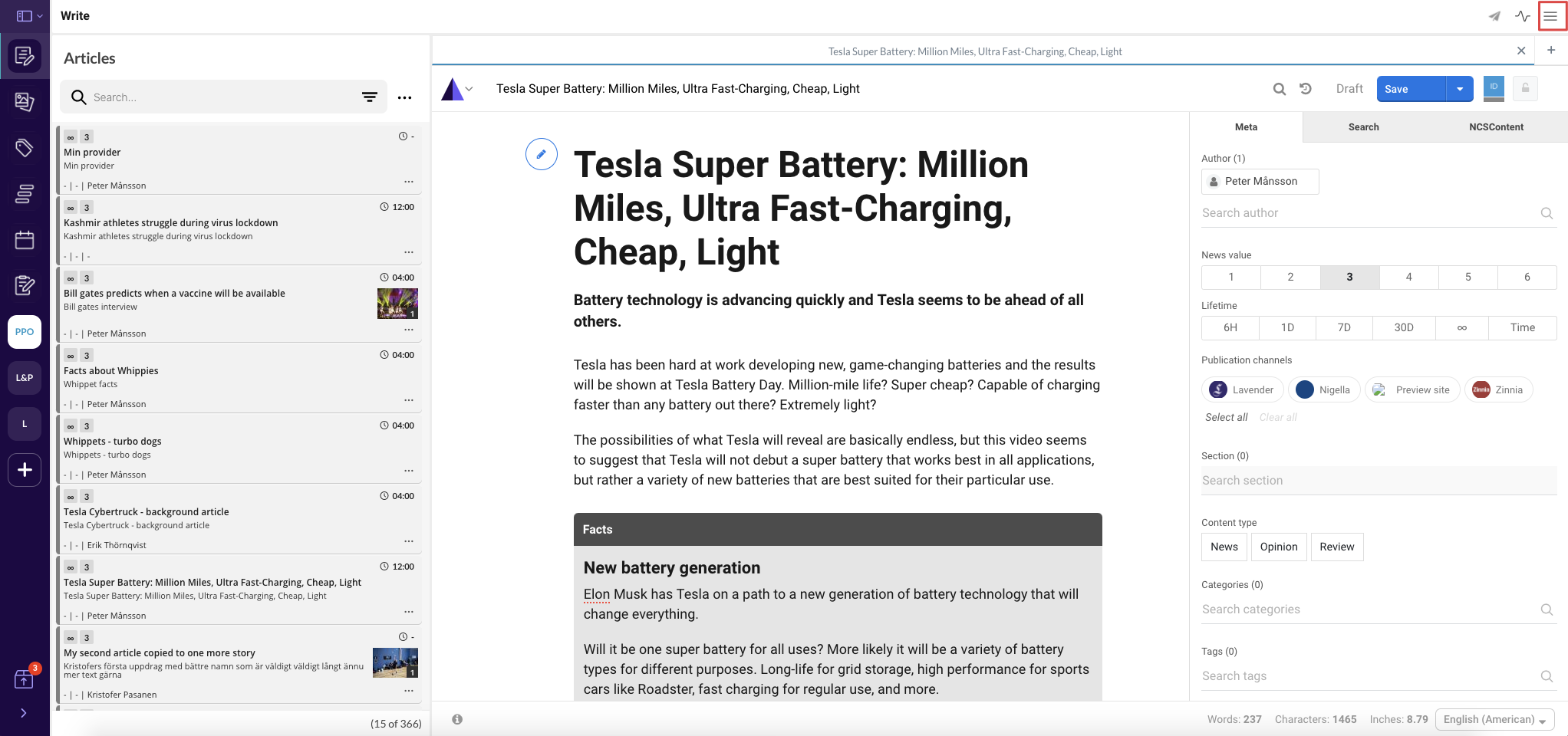1568x736 pixels.
Task: Click the paper plane send icon
Action: pyautogui.click(x=1494, y=16)
